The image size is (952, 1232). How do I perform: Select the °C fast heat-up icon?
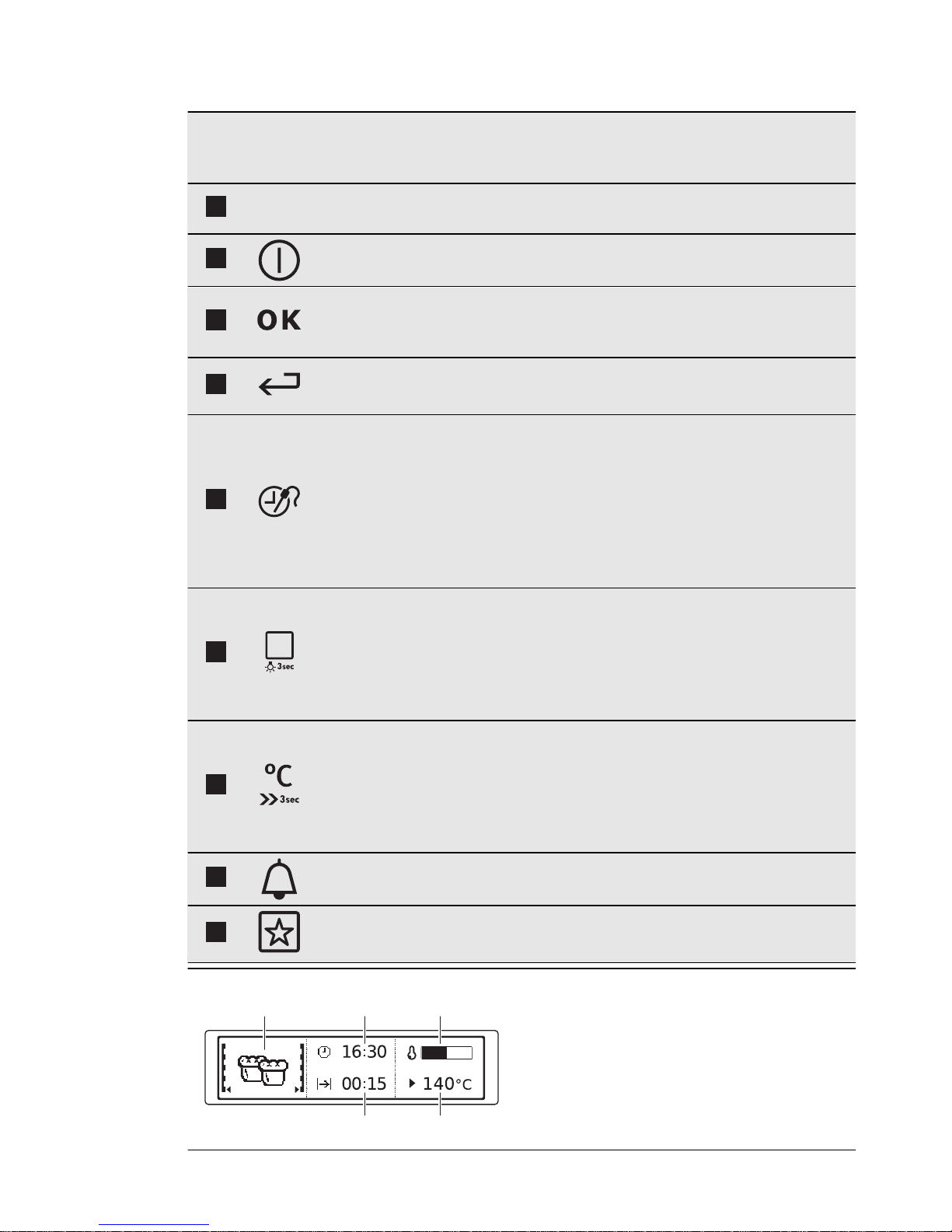coord(279,784)
